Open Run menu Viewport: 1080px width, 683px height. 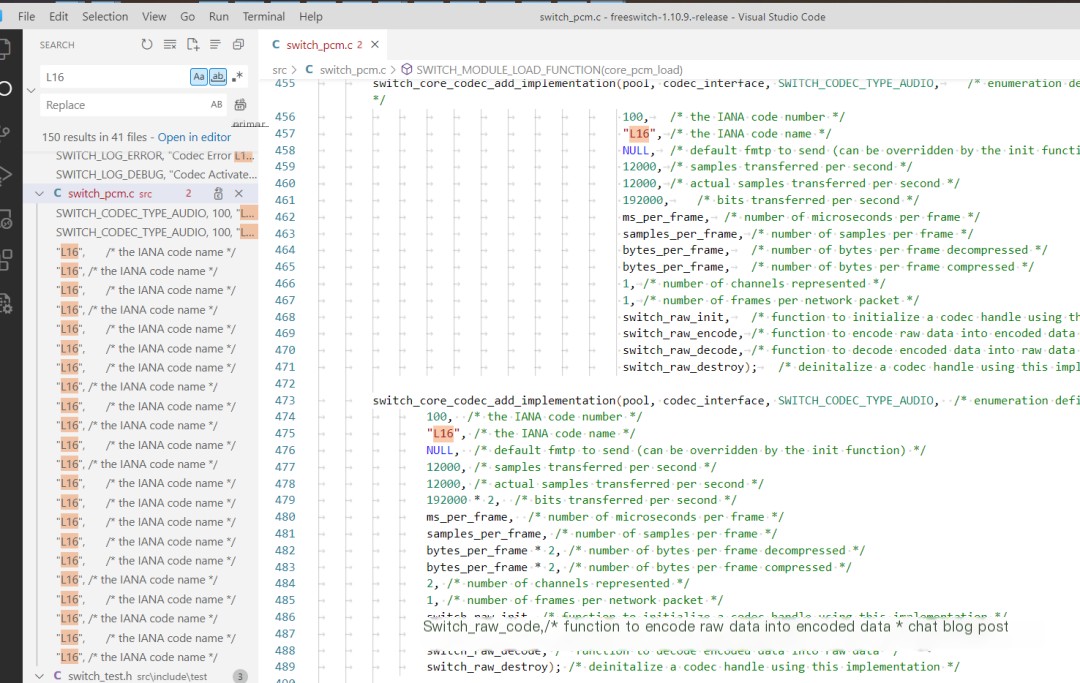[x=218, y=17]
